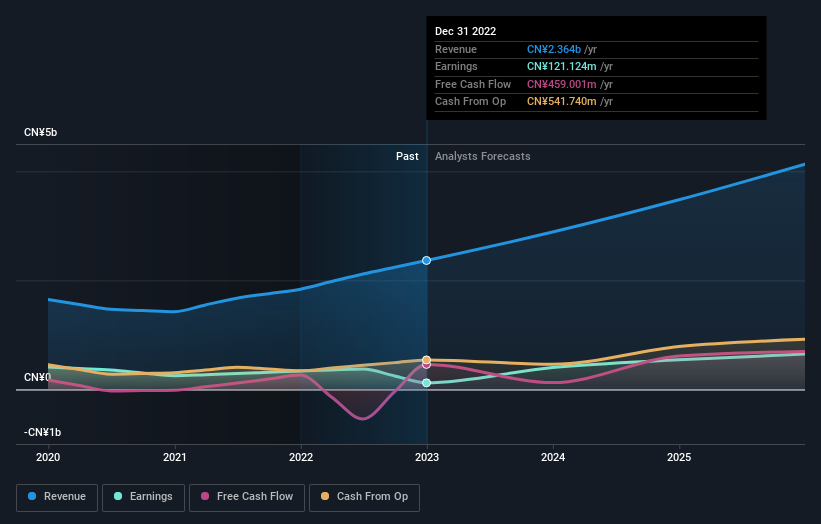Click the Earnings label in tooltip
Screen dimensions: 821x524
tap(456, 66)
